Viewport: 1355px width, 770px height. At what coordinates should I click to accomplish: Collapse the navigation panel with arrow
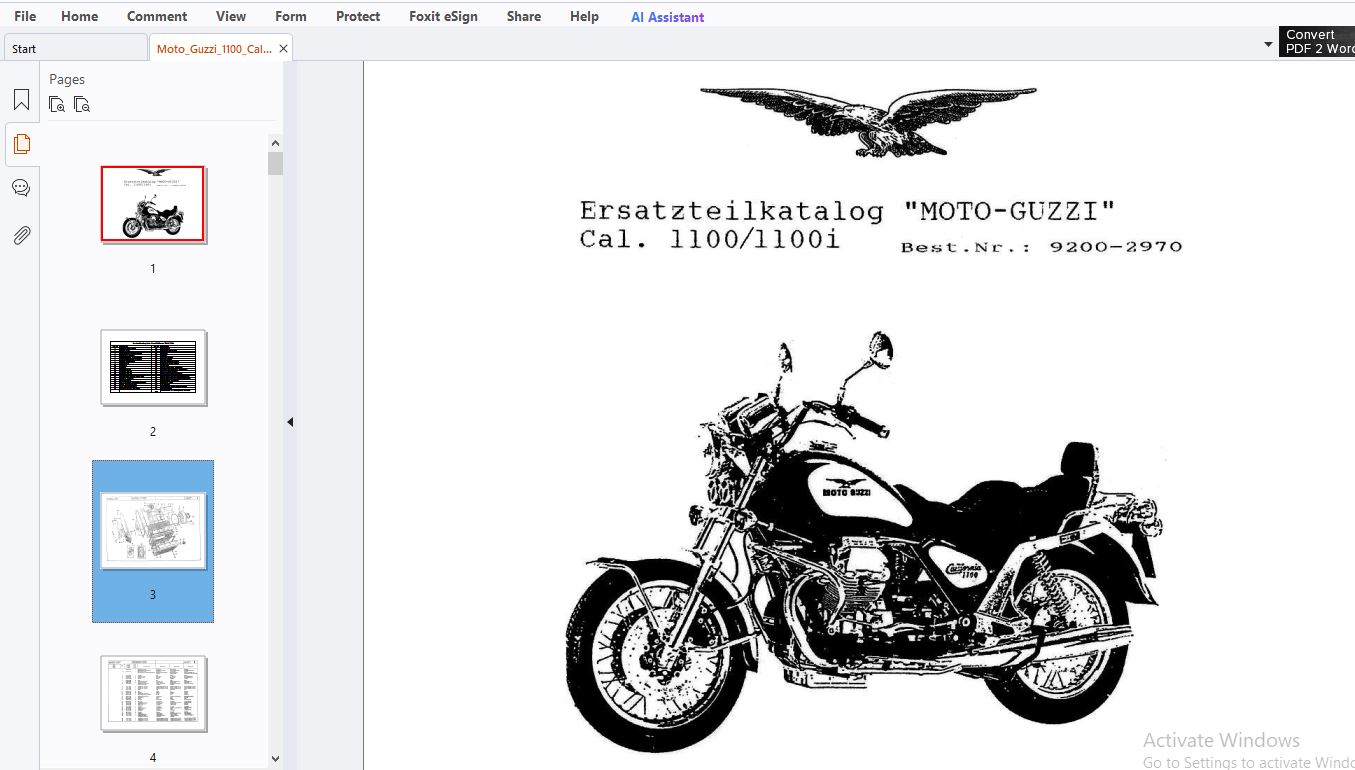(290, 422)
